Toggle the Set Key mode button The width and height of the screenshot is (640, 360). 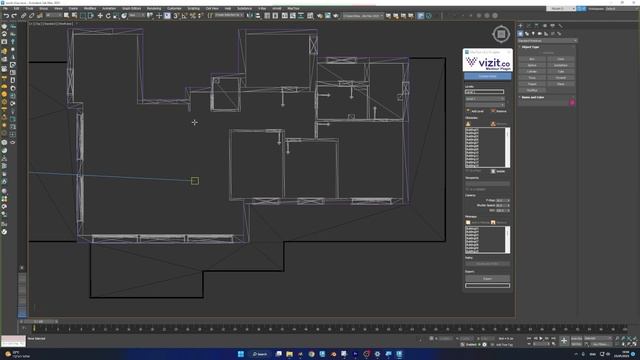576,344
